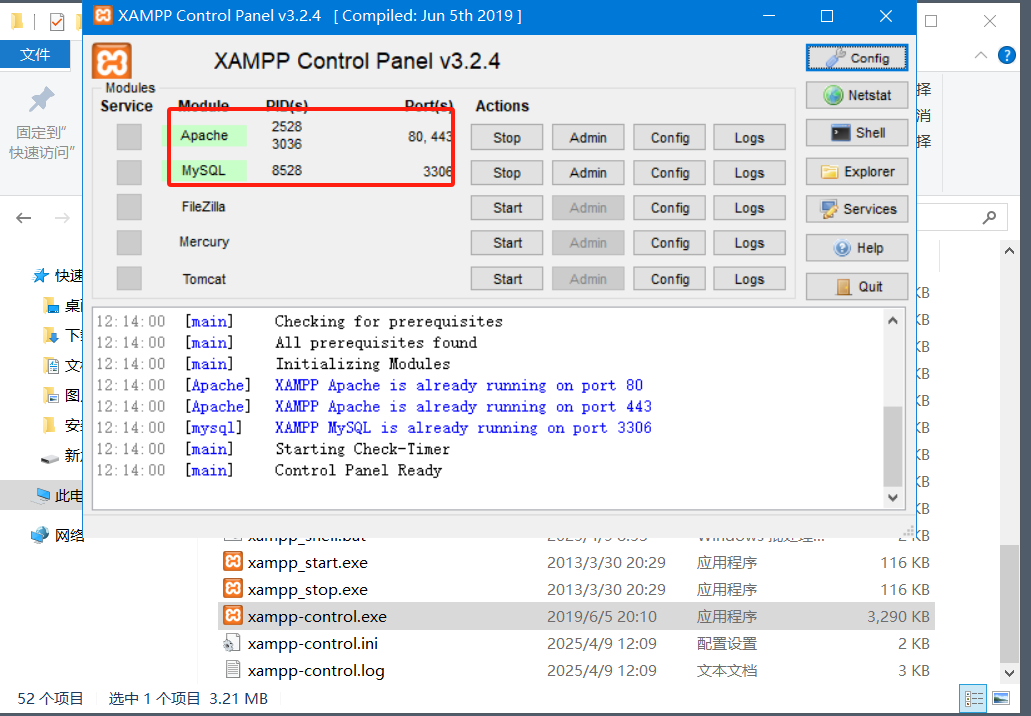This screenshot has height=716, width=1031.
Task: Open the MySQL Config menu
Action: 669,173
